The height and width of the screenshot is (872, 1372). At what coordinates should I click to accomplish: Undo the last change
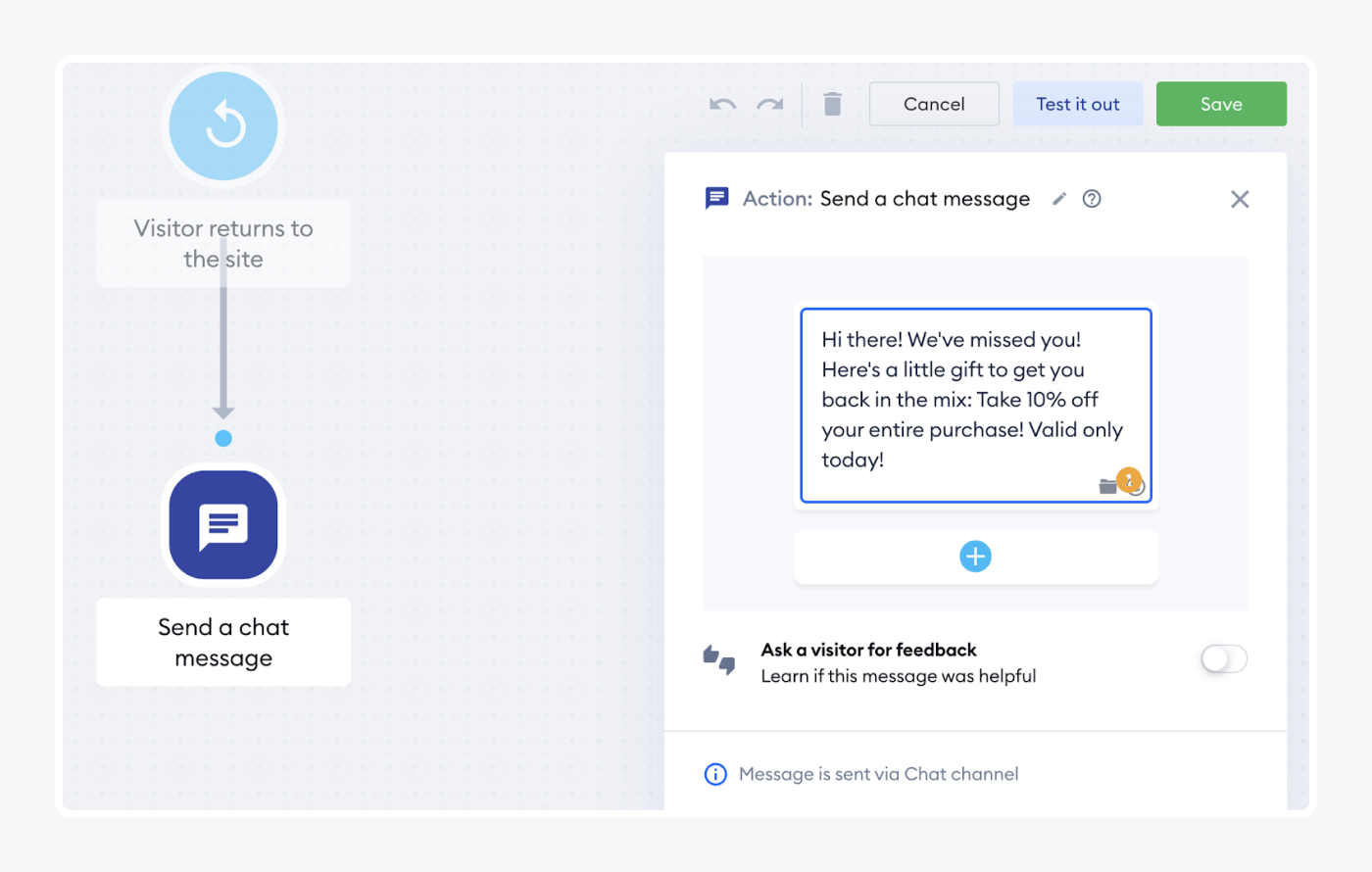pos(722,103)
